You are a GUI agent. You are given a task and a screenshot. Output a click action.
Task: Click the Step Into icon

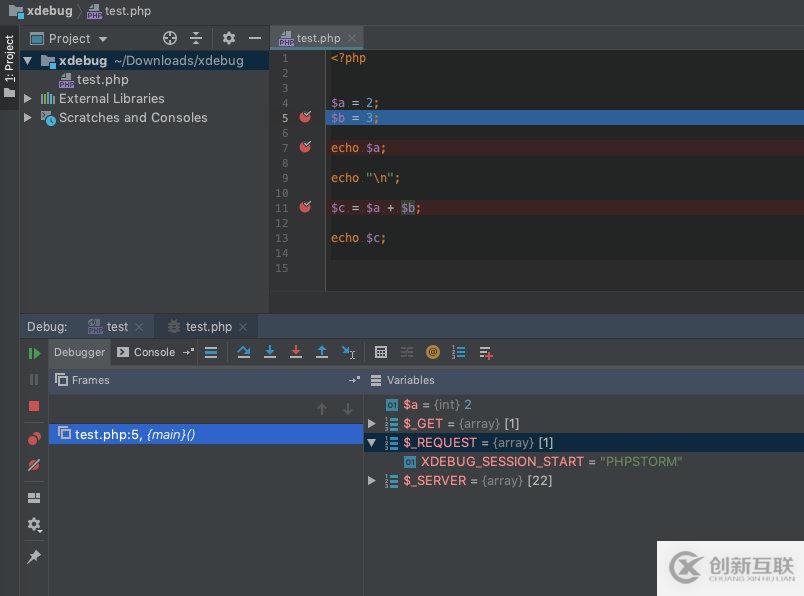point(270,352)
